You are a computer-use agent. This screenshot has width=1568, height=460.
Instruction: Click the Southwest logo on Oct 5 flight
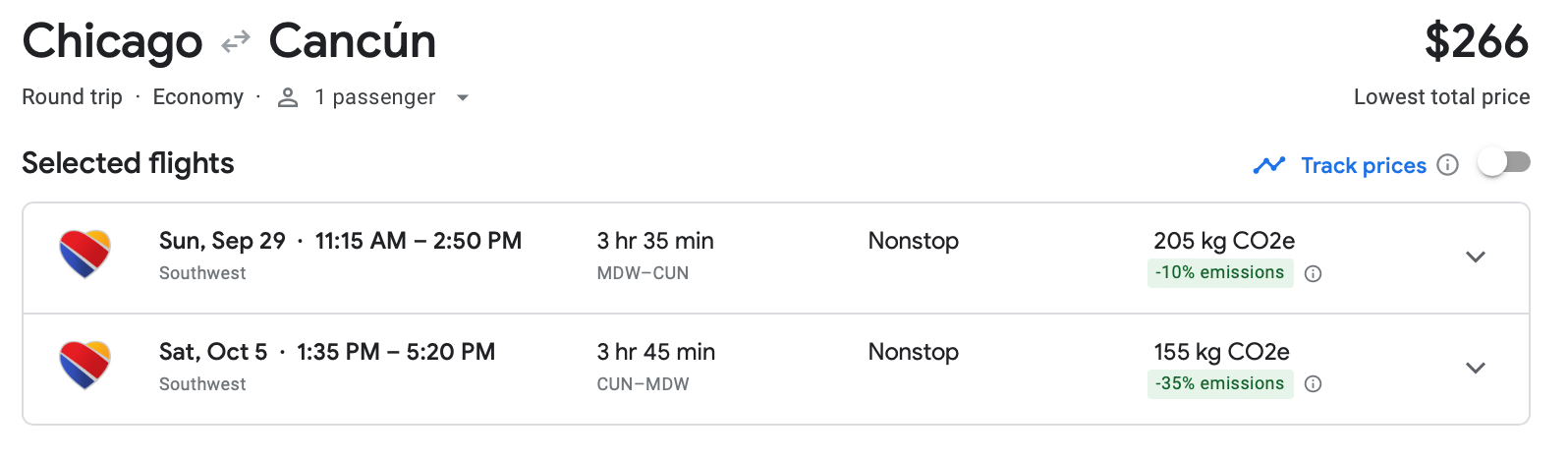(x=85, y=366)
